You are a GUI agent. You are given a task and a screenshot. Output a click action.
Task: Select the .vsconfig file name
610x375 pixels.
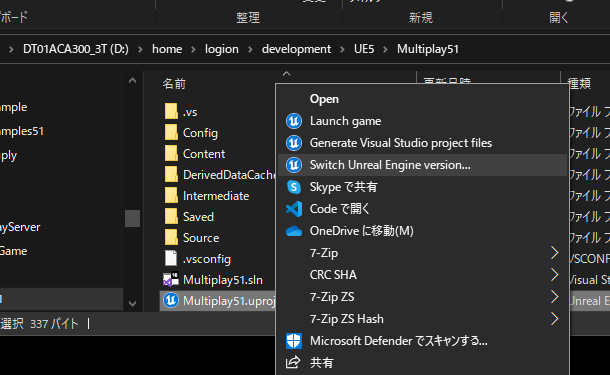207,259
